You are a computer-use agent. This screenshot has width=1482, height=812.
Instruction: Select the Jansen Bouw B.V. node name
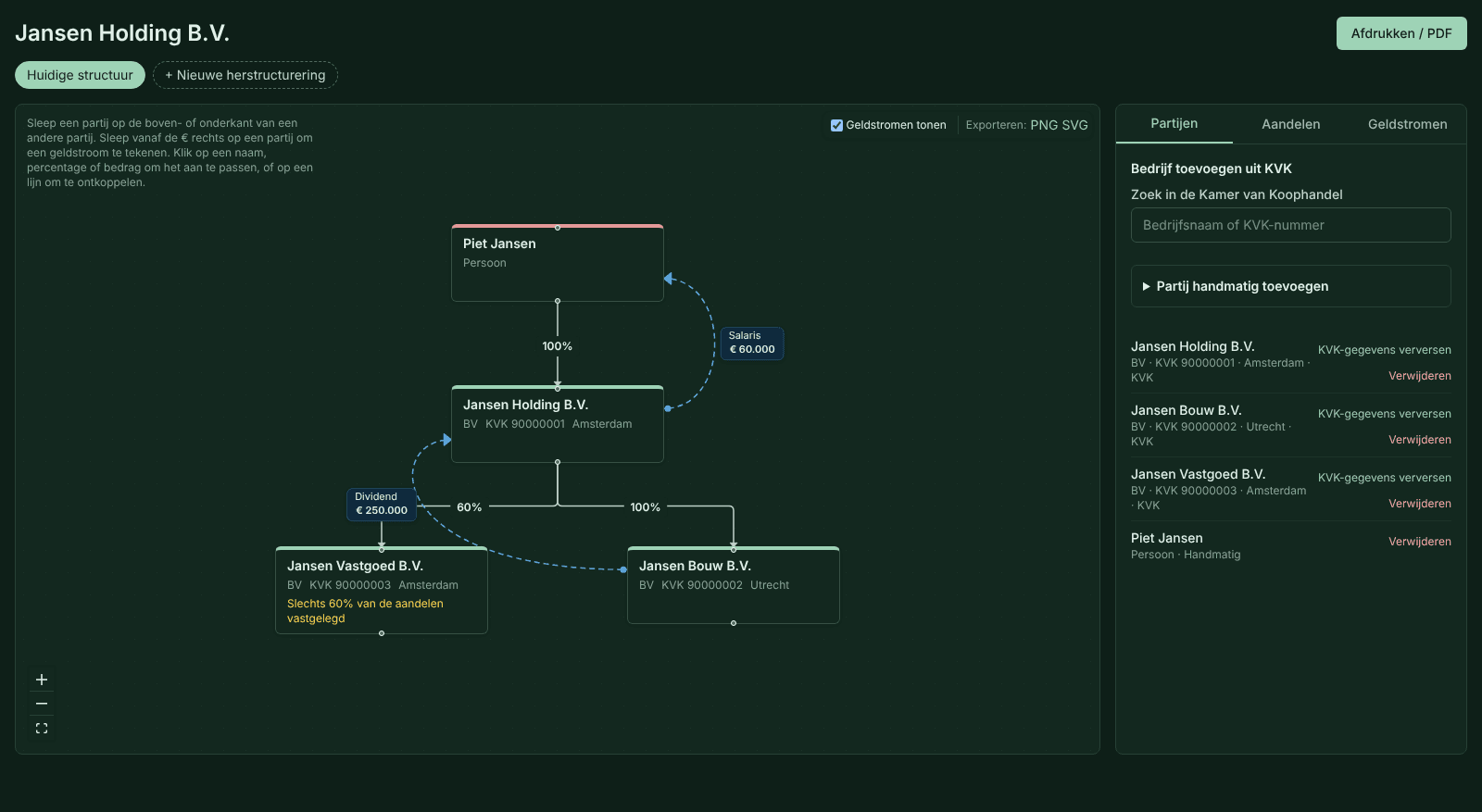coord(695,566)
